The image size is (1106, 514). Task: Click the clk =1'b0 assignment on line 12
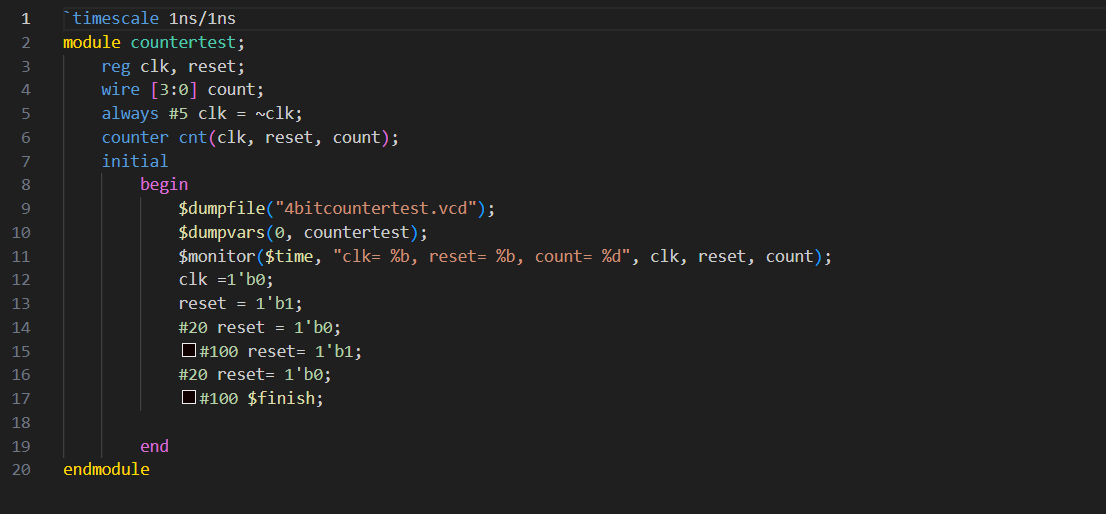[226, 280]
